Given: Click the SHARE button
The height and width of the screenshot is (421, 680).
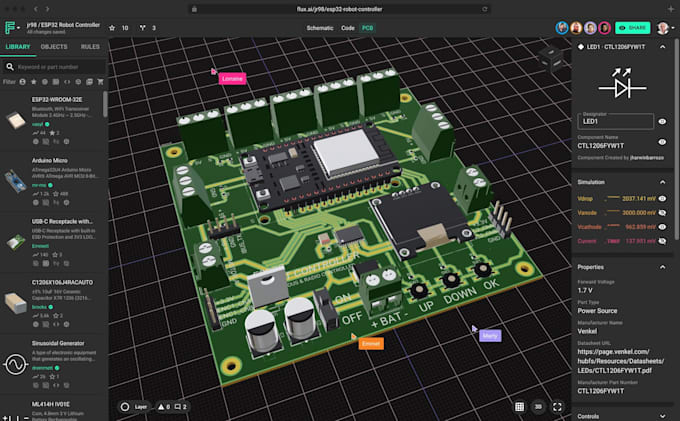Looking at the screenshot, I should pos(633,28).
